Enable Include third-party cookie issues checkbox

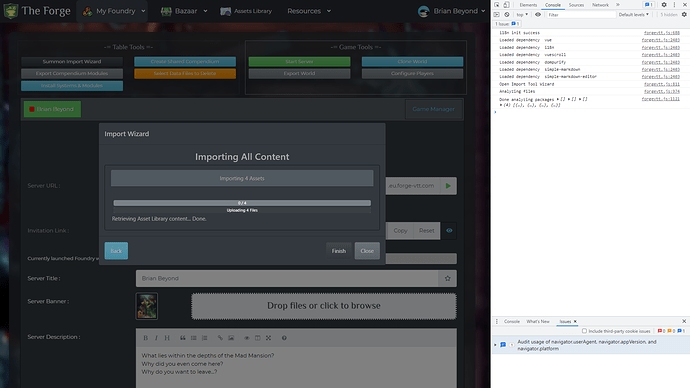584,331
